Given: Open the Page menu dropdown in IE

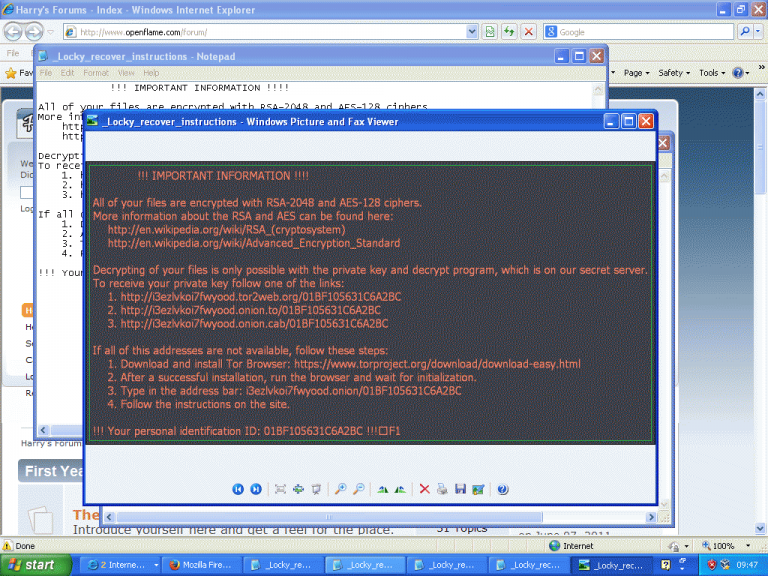Looking at the screenshot, I should tap(637, 73).
